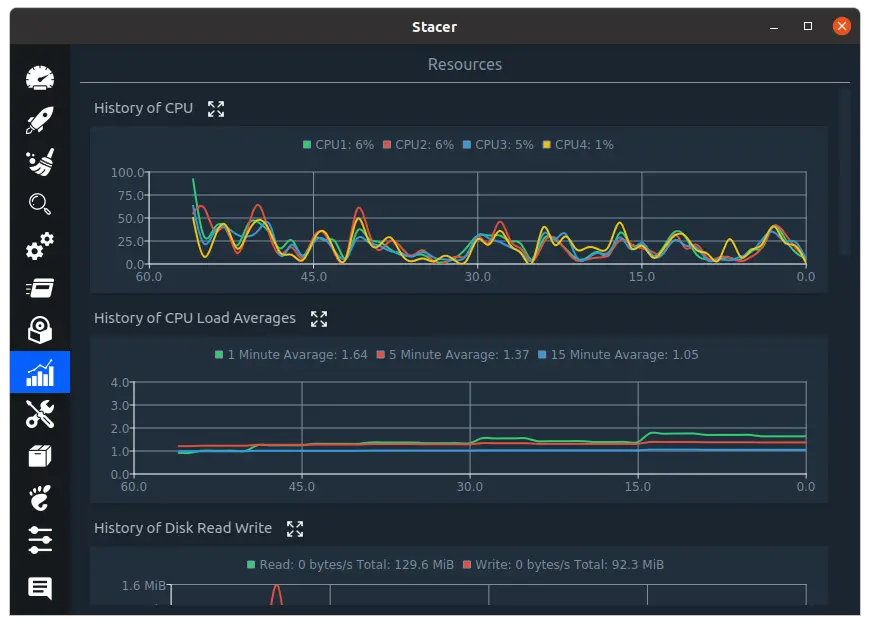The height and width of the screenshot is (625, 870).
Task: Click the CPU3 blue legend marker
Action: (467, 145)
